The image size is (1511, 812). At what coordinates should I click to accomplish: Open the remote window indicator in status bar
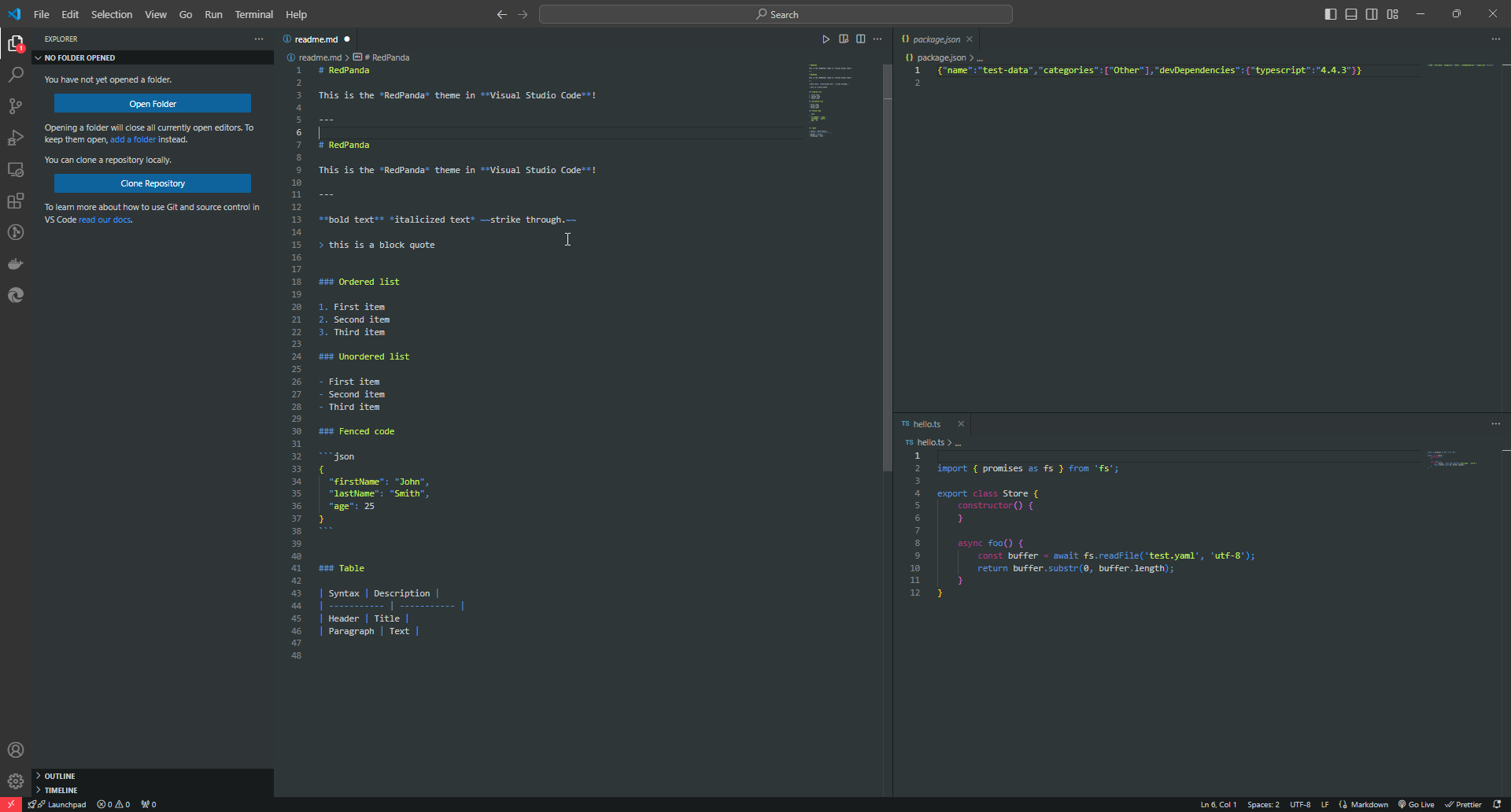click(11, 804)
